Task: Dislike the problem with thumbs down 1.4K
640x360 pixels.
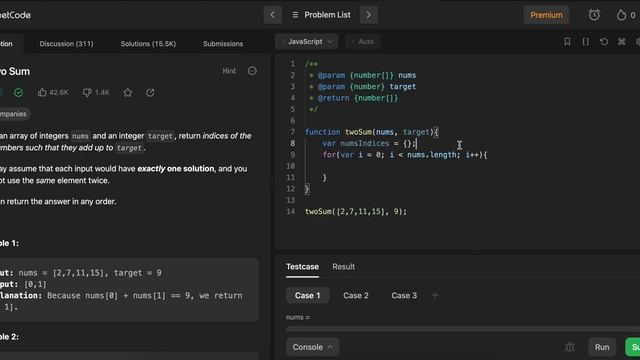Action: coord(96,93)
